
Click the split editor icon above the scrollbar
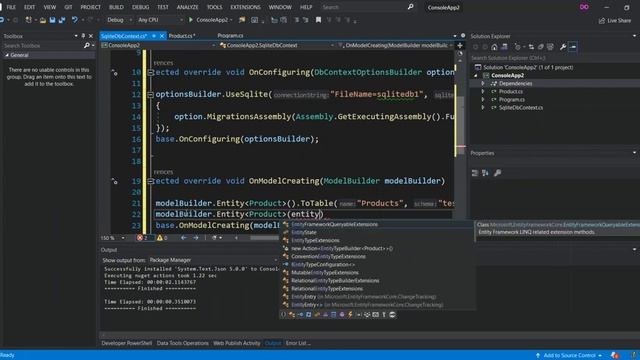click(x=460, y=46)
